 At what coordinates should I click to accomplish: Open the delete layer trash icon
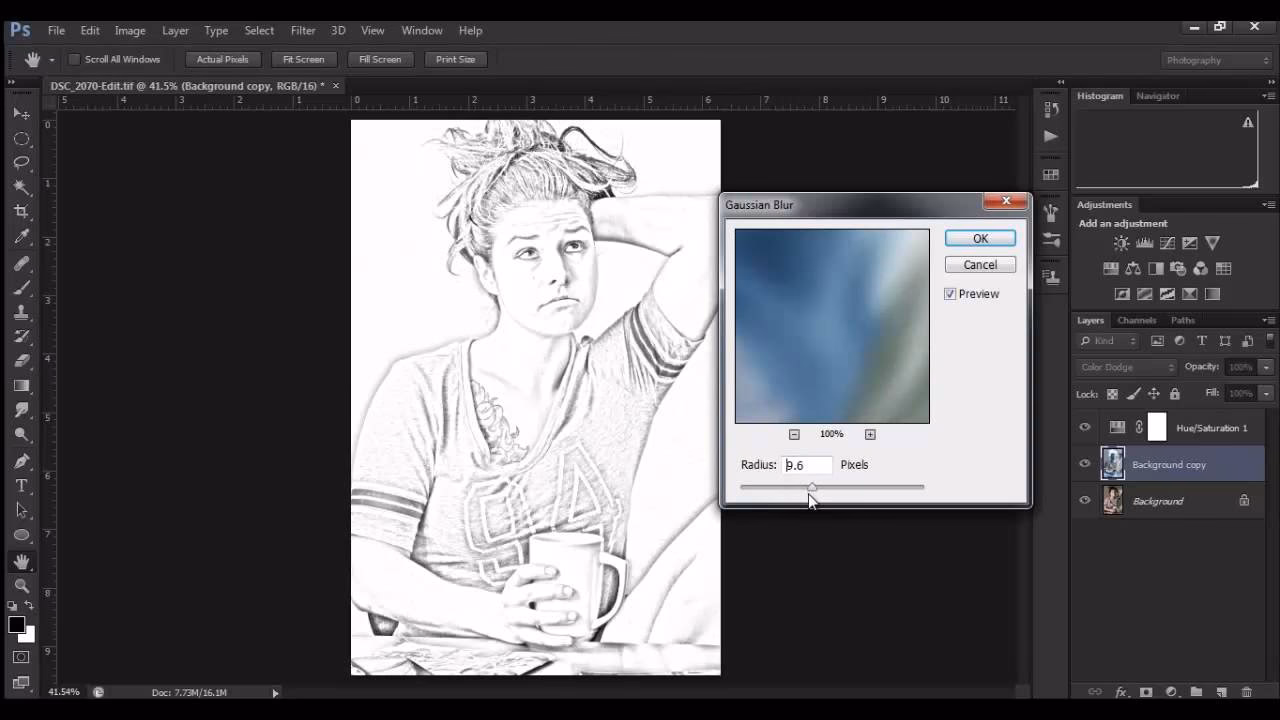[x=1247, y=691]
